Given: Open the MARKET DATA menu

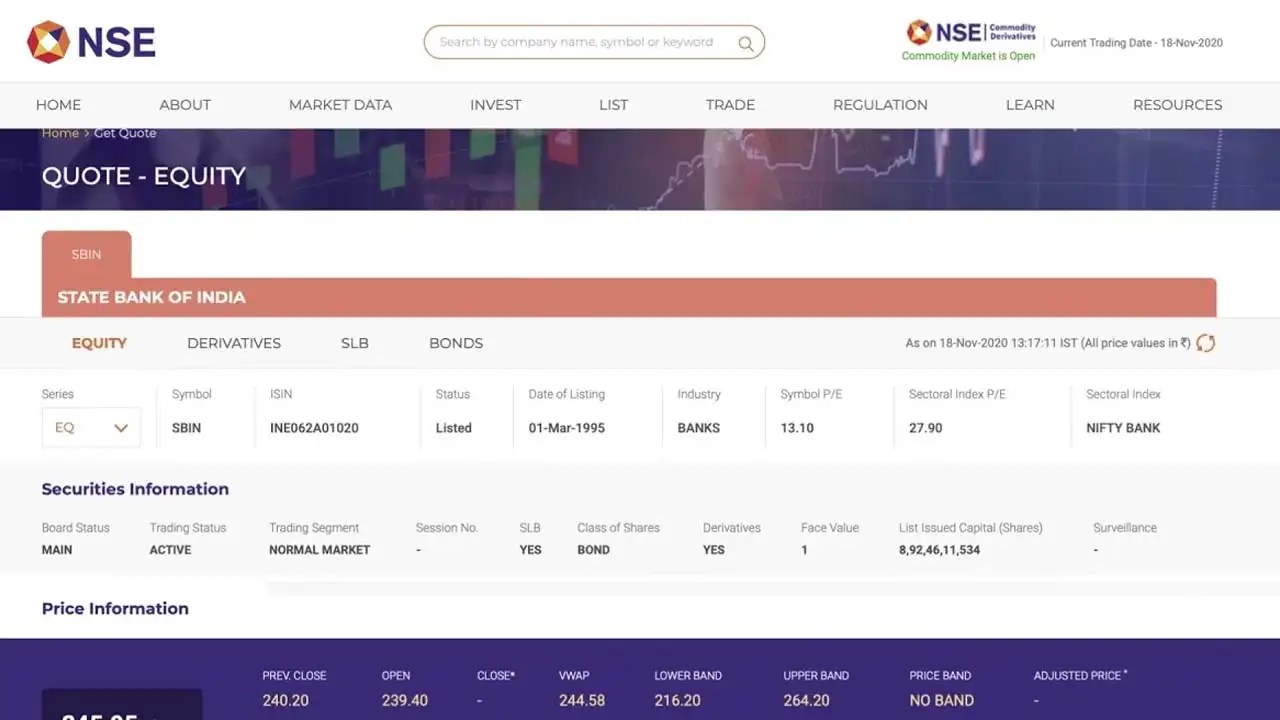Looking at the screenshot, I should click(x=340, y=104).
